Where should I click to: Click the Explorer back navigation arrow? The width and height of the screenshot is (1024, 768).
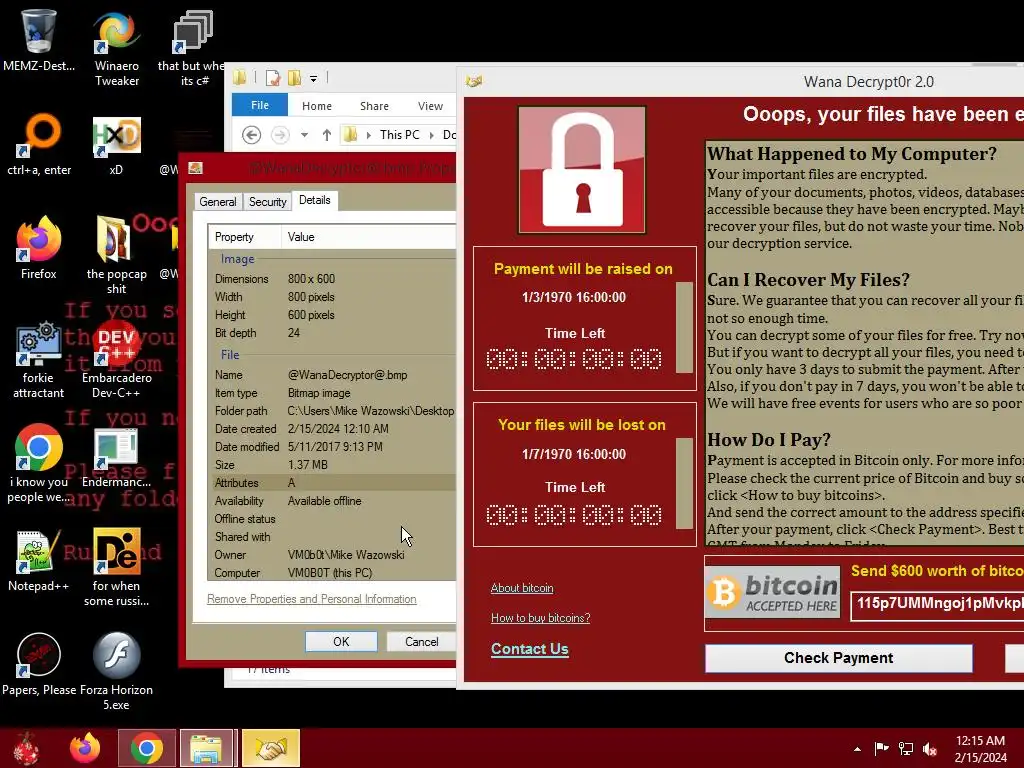click(251, 135)
